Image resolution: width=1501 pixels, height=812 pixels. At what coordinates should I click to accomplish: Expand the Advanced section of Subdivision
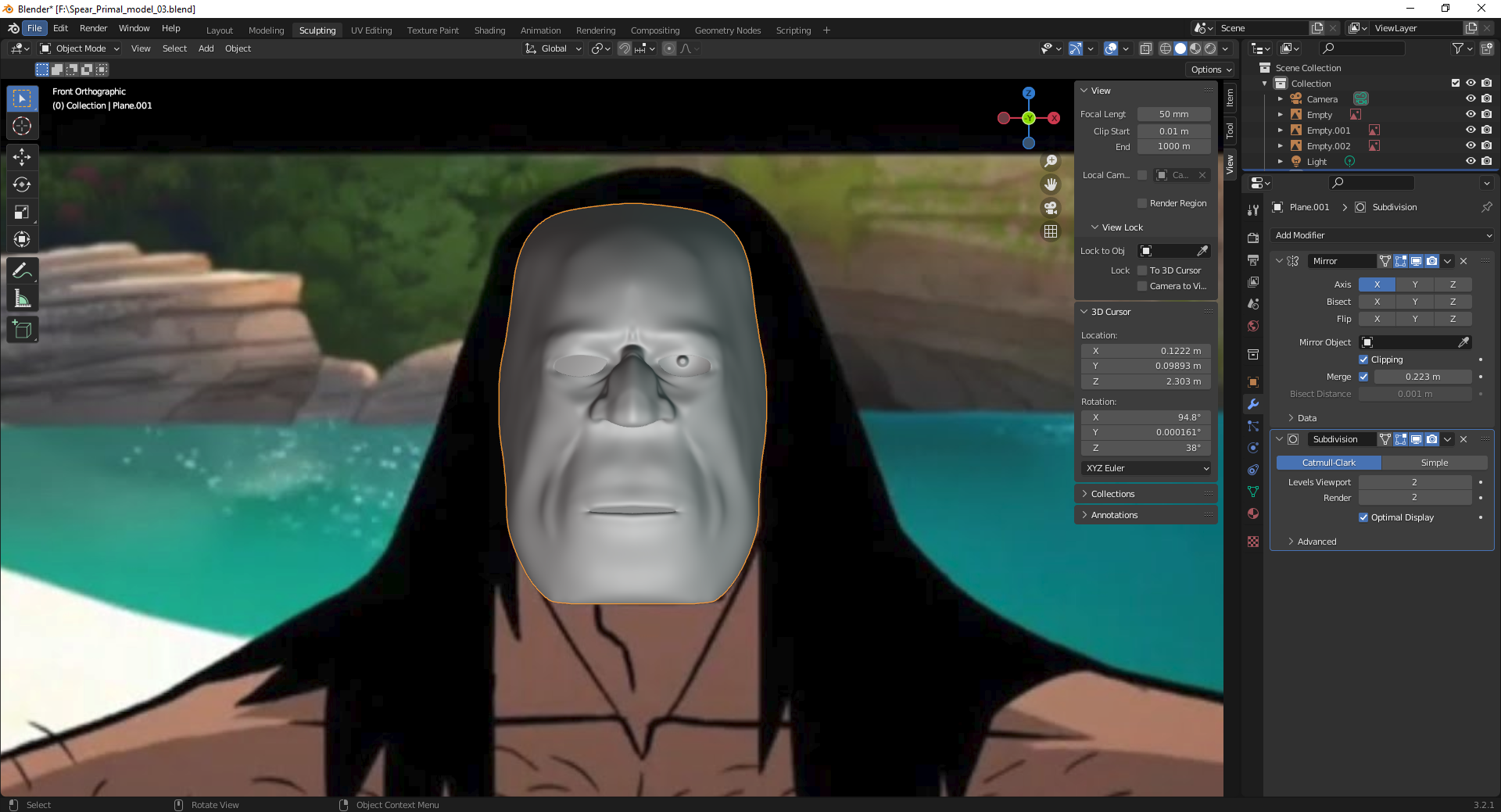click(1317, 542)
